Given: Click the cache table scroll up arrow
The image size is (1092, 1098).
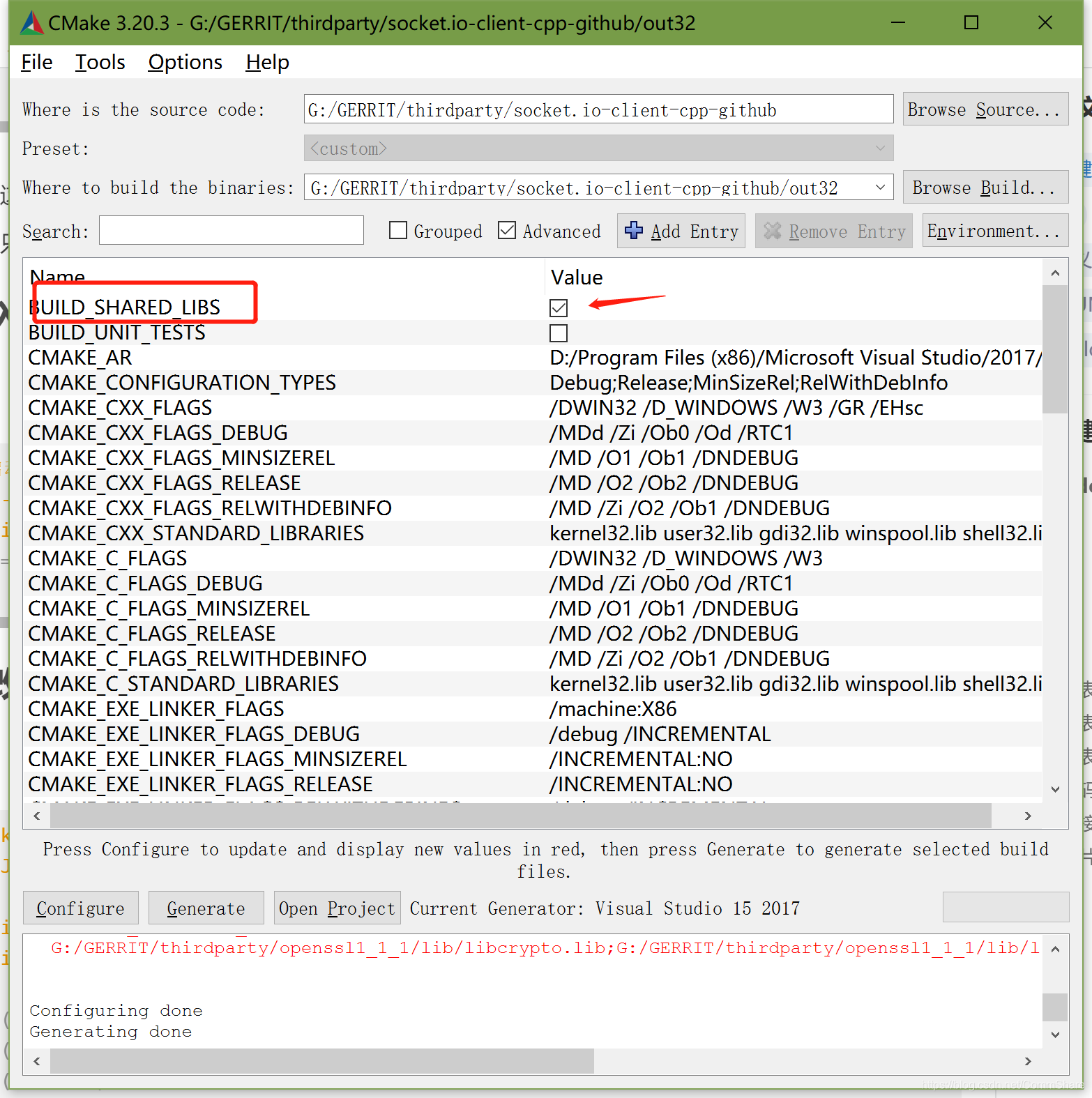Looking at the screenshot, I should [1055, 273].
